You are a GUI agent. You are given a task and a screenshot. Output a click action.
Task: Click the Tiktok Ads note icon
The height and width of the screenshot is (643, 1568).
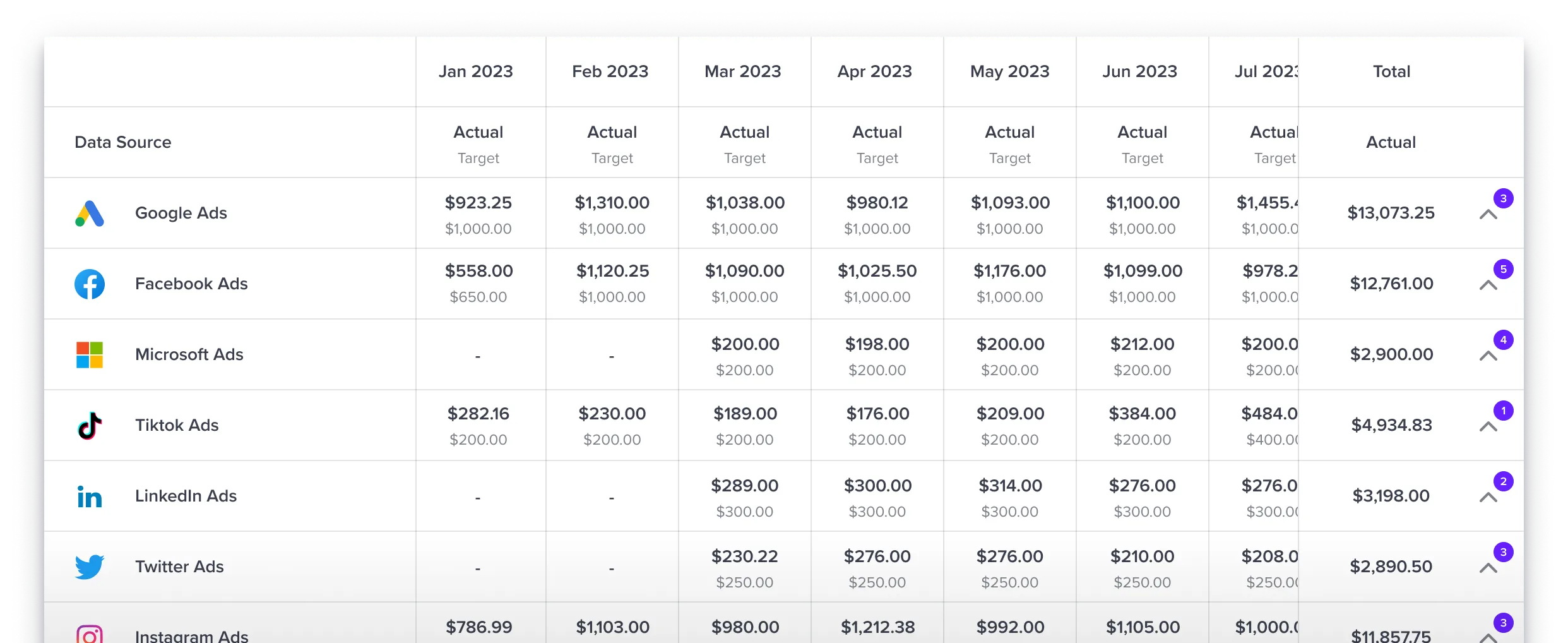[x=90, y=425]
